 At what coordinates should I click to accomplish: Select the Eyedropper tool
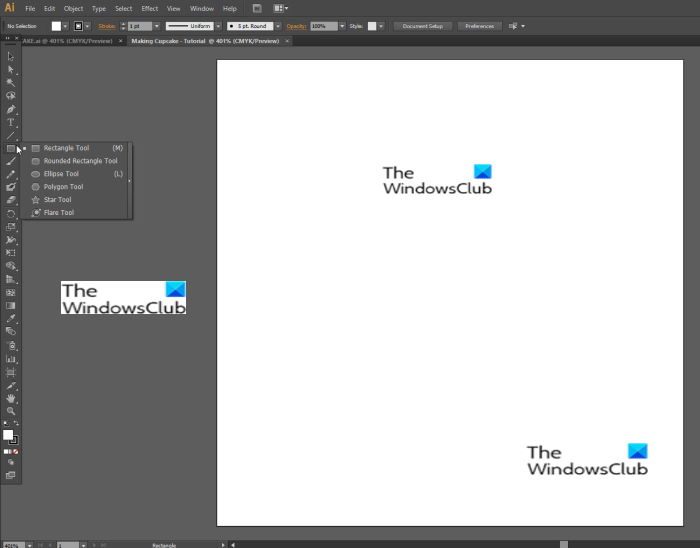(11, 318)
